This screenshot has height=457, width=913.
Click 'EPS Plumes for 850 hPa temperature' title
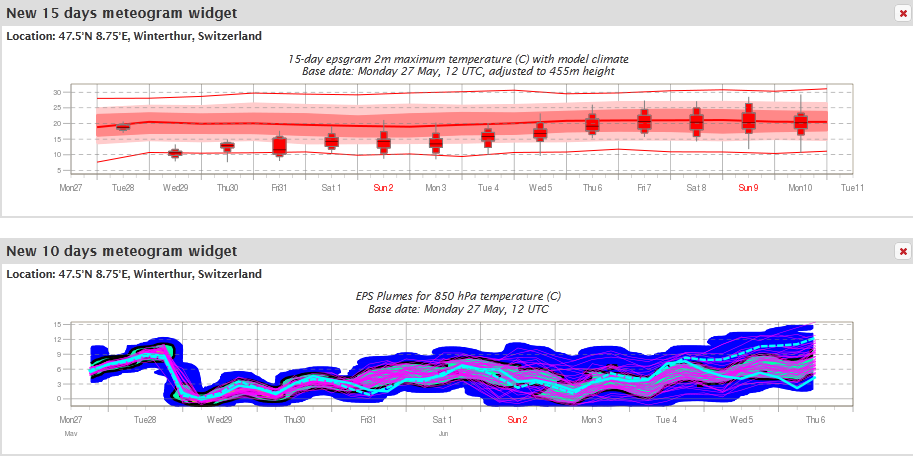[x=458, y=296]
